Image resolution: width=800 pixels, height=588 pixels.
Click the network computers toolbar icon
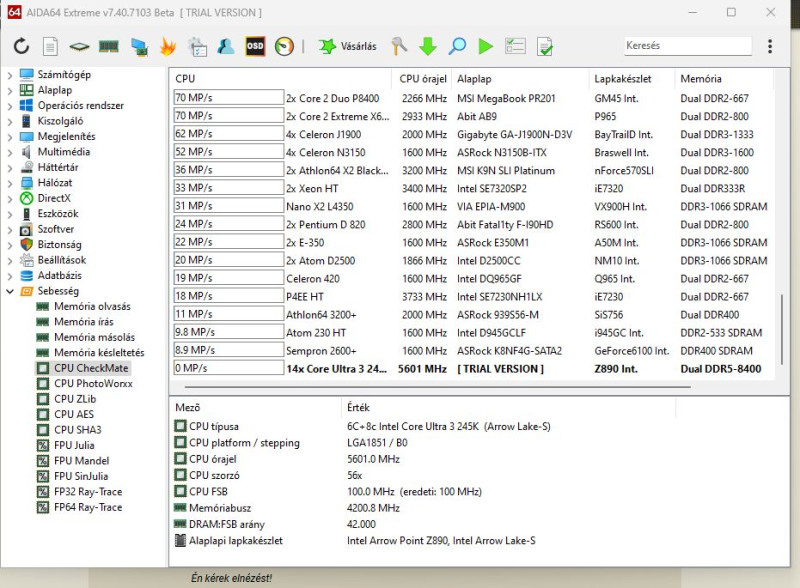[x=139, y=47]
